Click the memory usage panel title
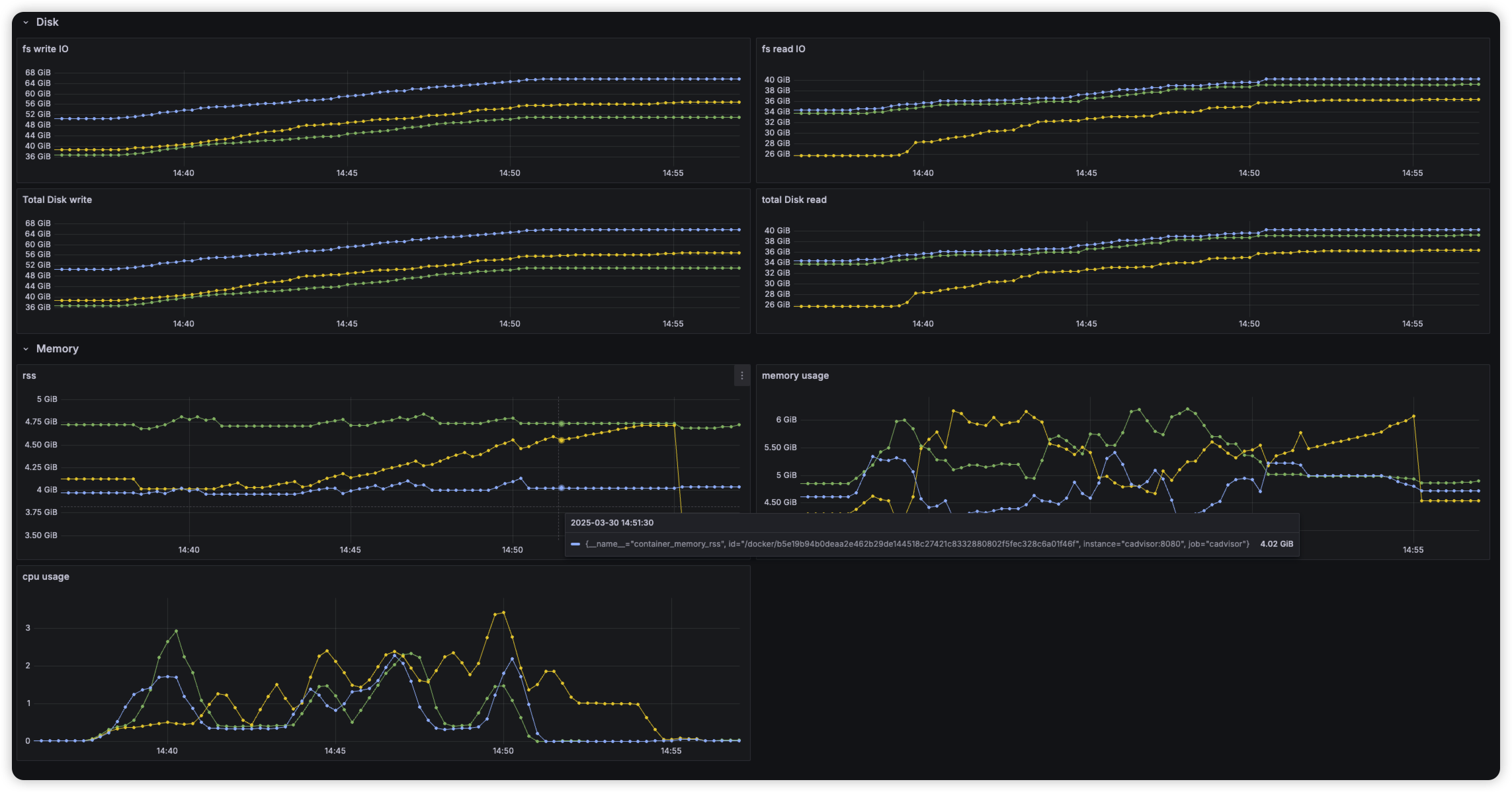This screenshot has height=792, width=1512. pos(795,376)
